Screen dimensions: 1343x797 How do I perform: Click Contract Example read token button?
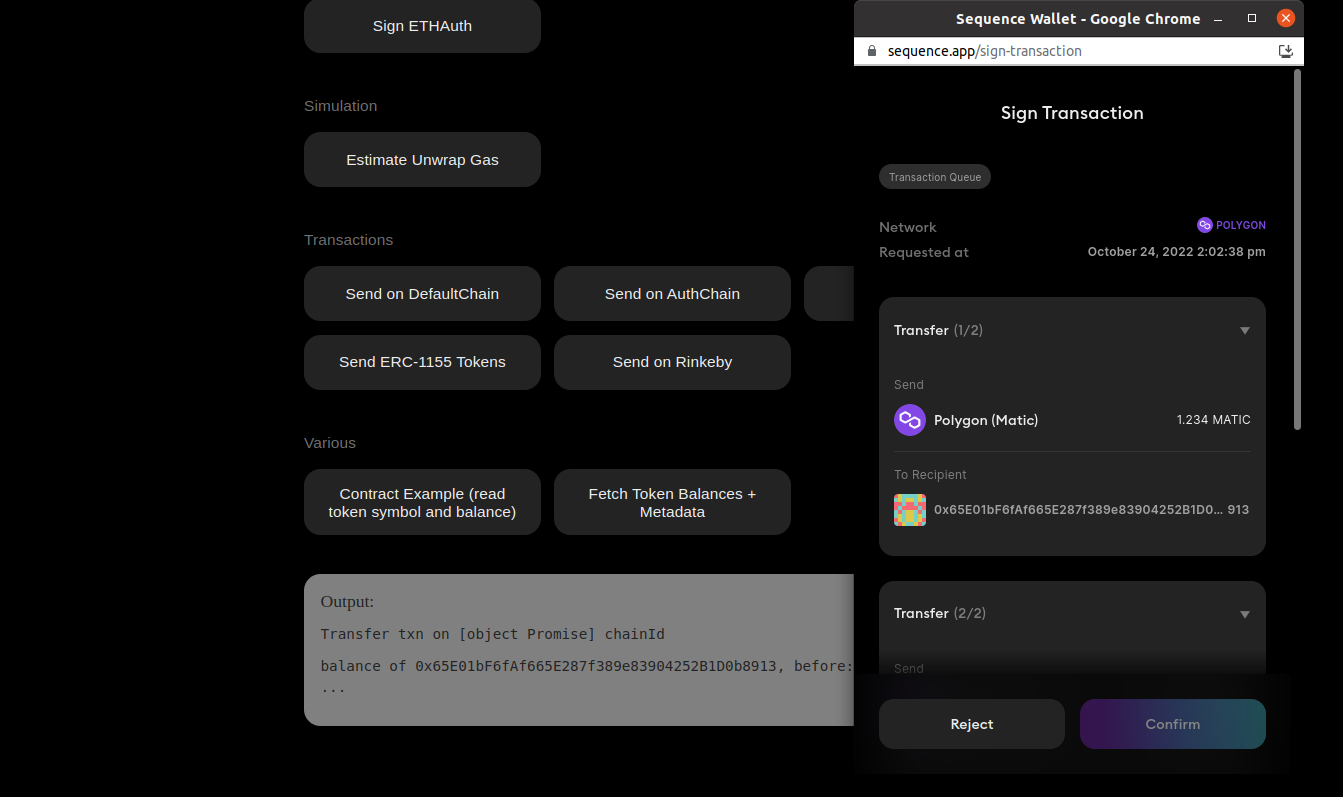click(422, 503)
